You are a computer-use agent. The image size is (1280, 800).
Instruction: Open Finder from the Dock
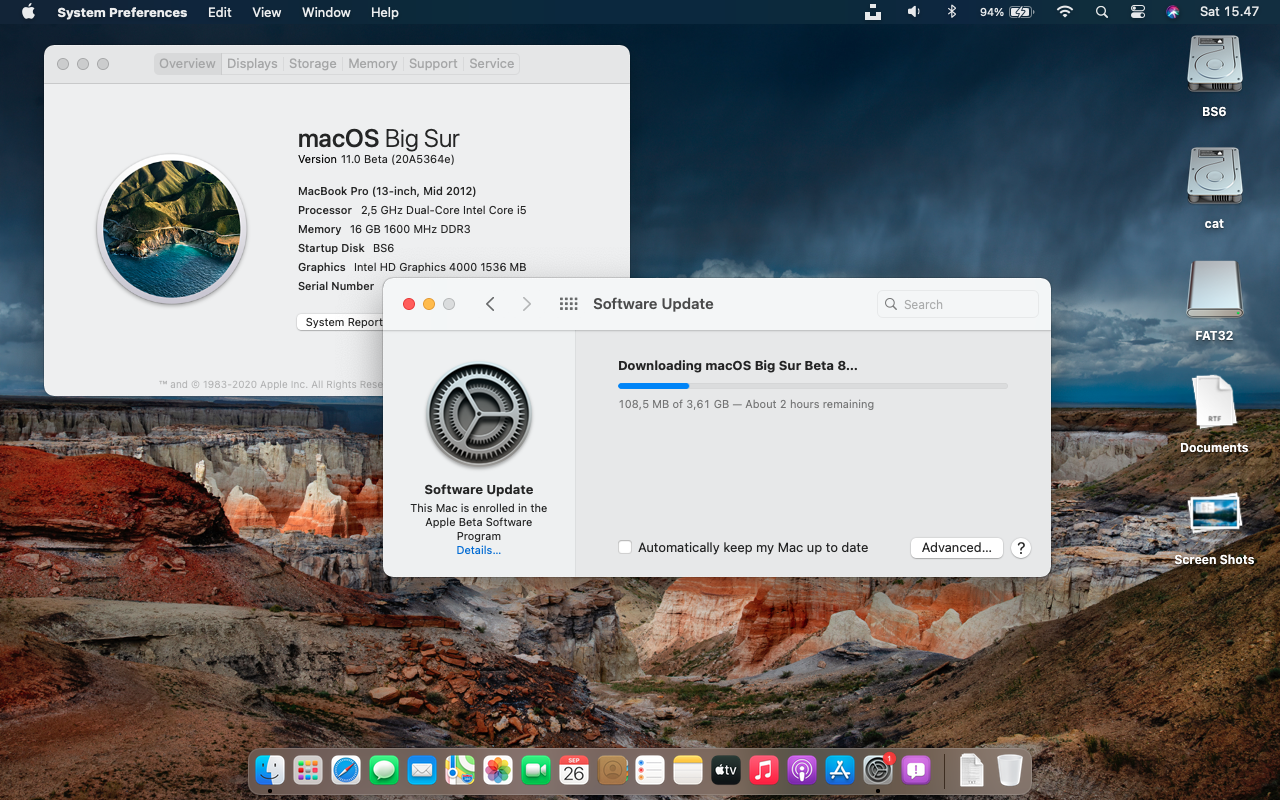click(x=270, y=770)
